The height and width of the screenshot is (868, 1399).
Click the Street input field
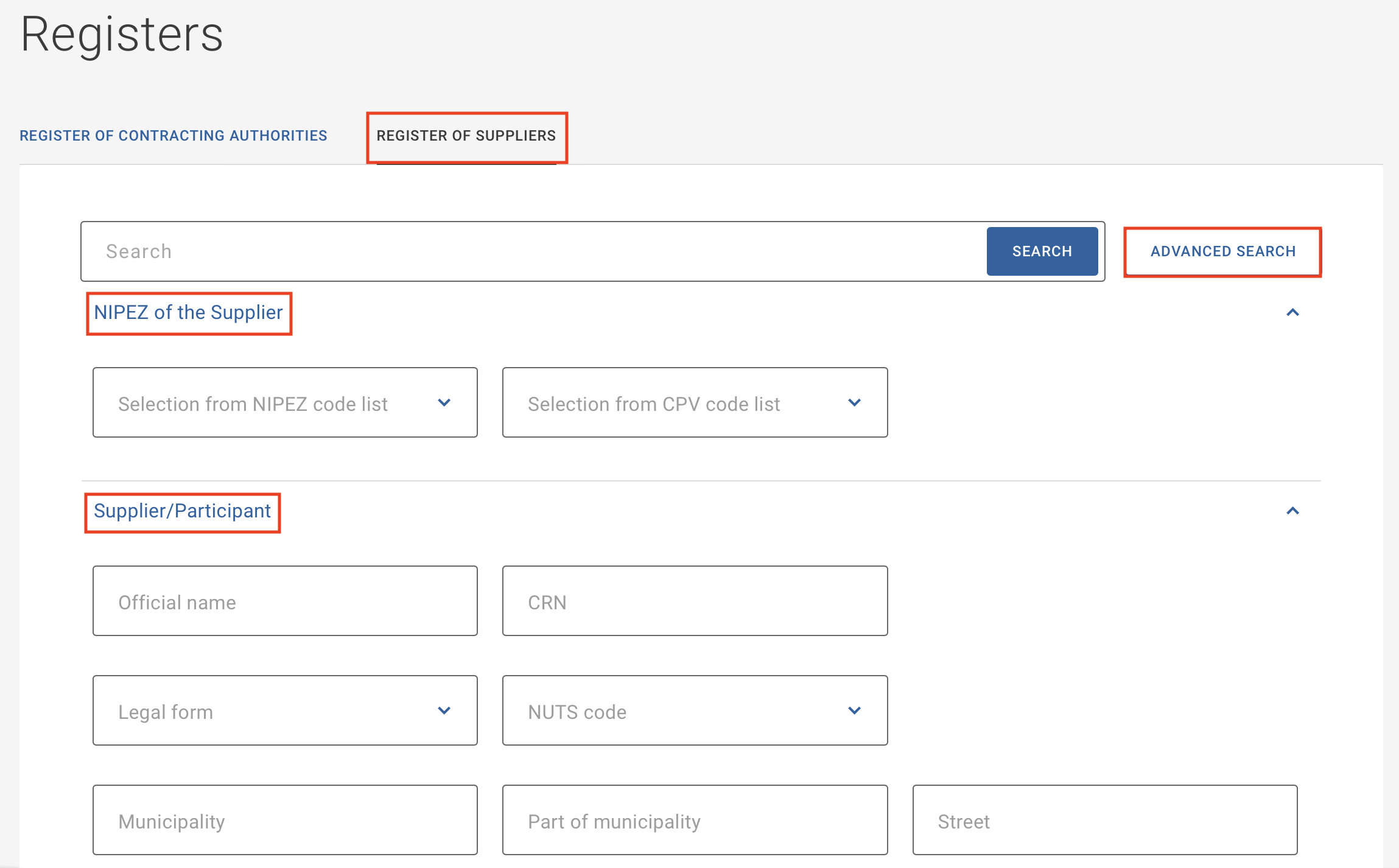(x=1104, y=821)
